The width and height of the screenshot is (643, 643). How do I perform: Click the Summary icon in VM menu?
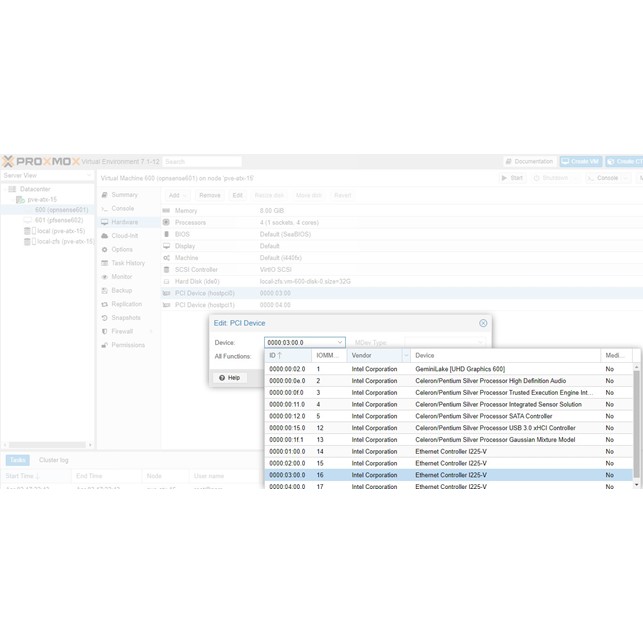(x=105, y=195)
